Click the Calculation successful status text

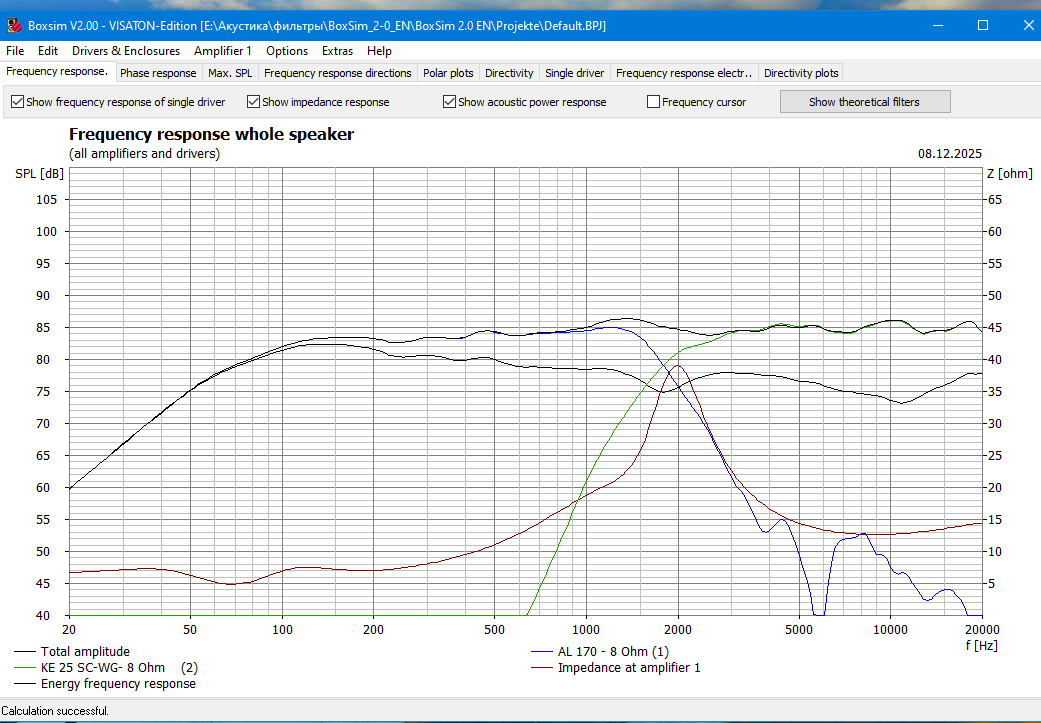click(55, 710)
